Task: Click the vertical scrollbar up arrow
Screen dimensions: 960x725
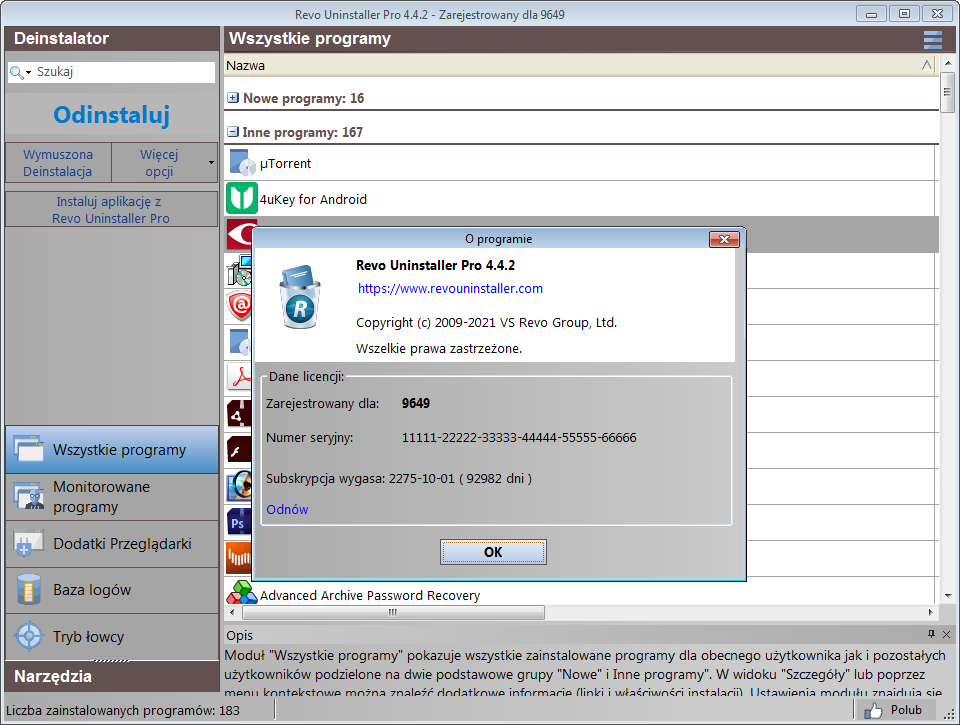Action: pyautogui.click(x=948, y=63)
